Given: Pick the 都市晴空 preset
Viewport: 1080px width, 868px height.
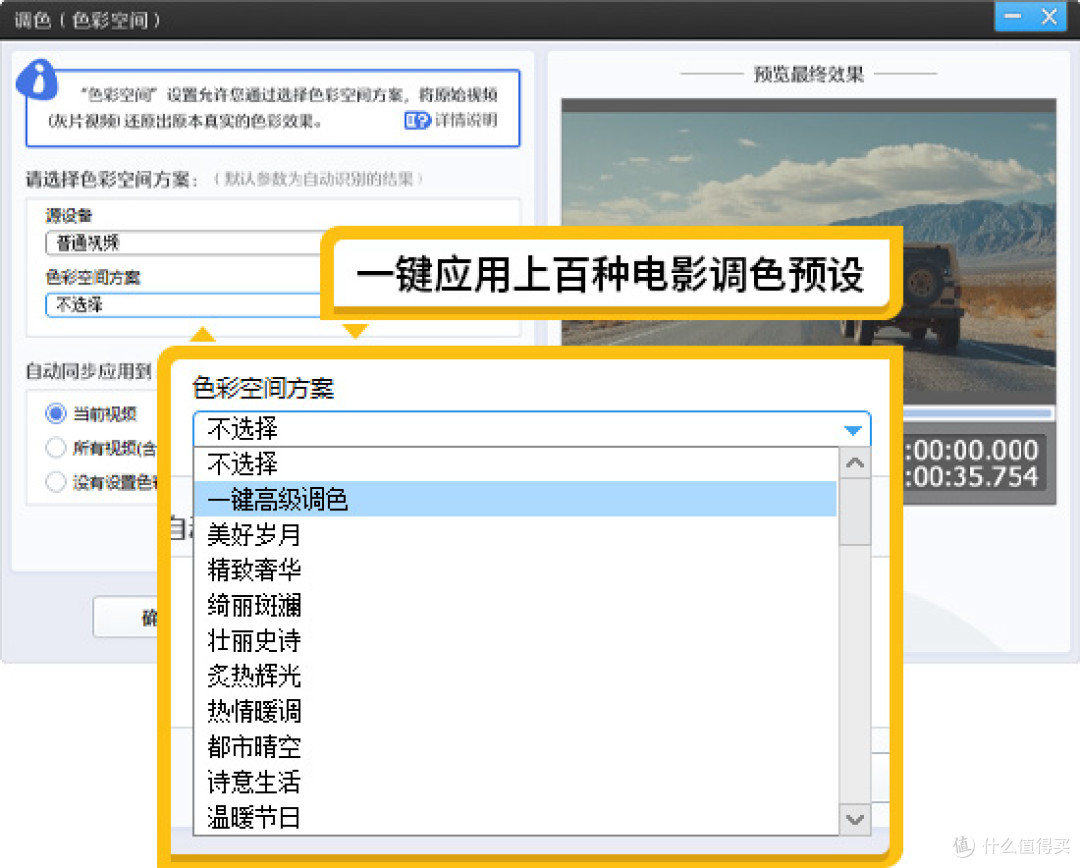Looking at the screenshot, I should (515, 747).
